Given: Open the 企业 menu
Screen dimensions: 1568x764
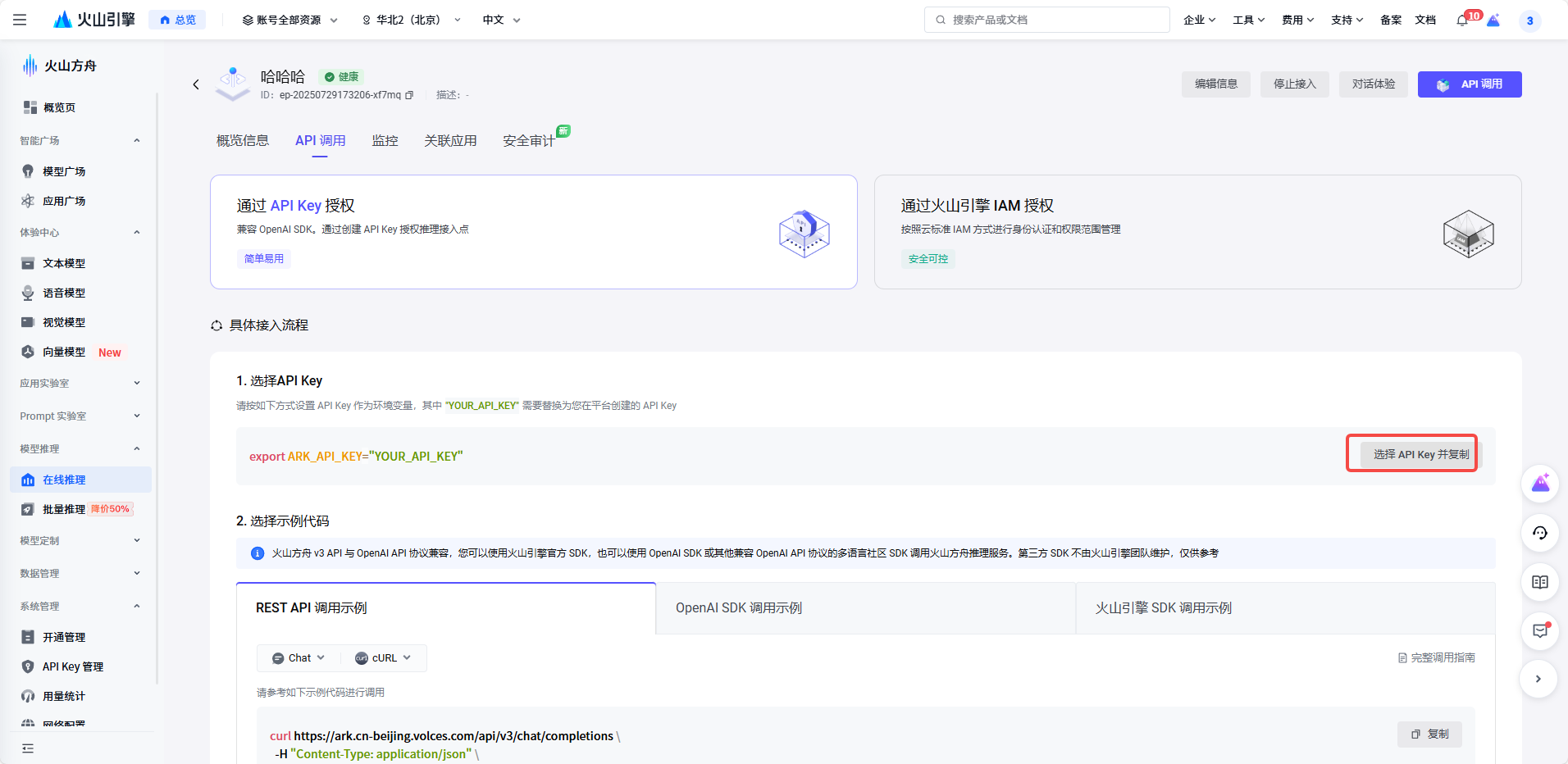Looking at the screenshot, I should (1199, 20).
